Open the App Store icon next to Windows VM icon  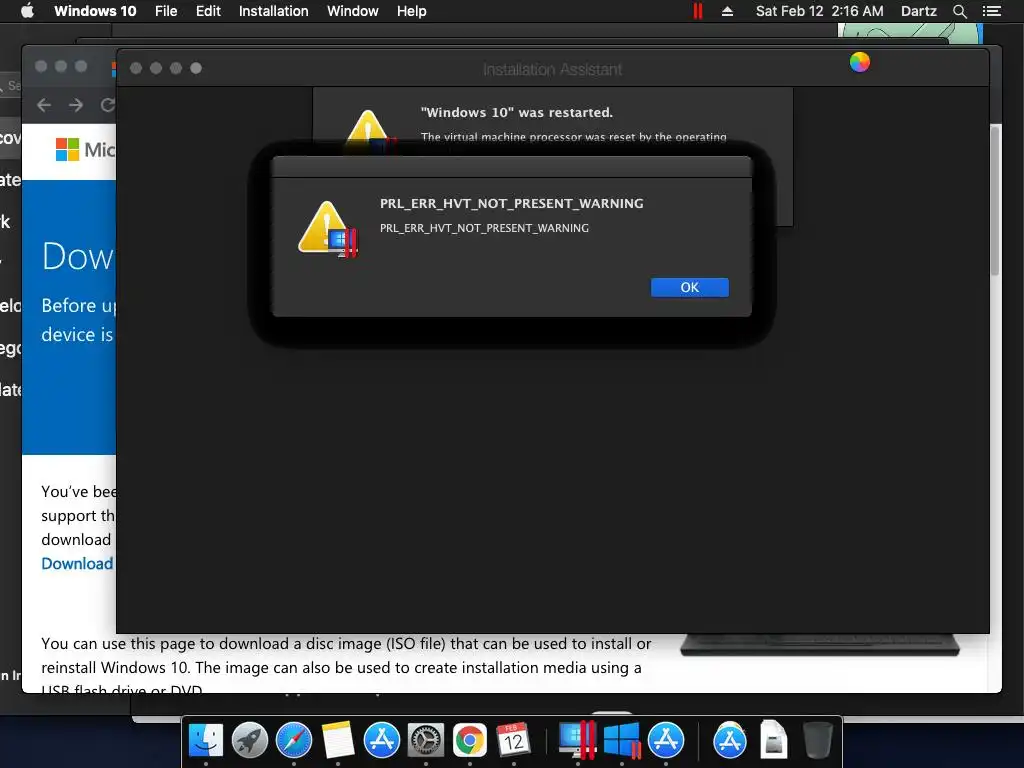pos(665,741)
